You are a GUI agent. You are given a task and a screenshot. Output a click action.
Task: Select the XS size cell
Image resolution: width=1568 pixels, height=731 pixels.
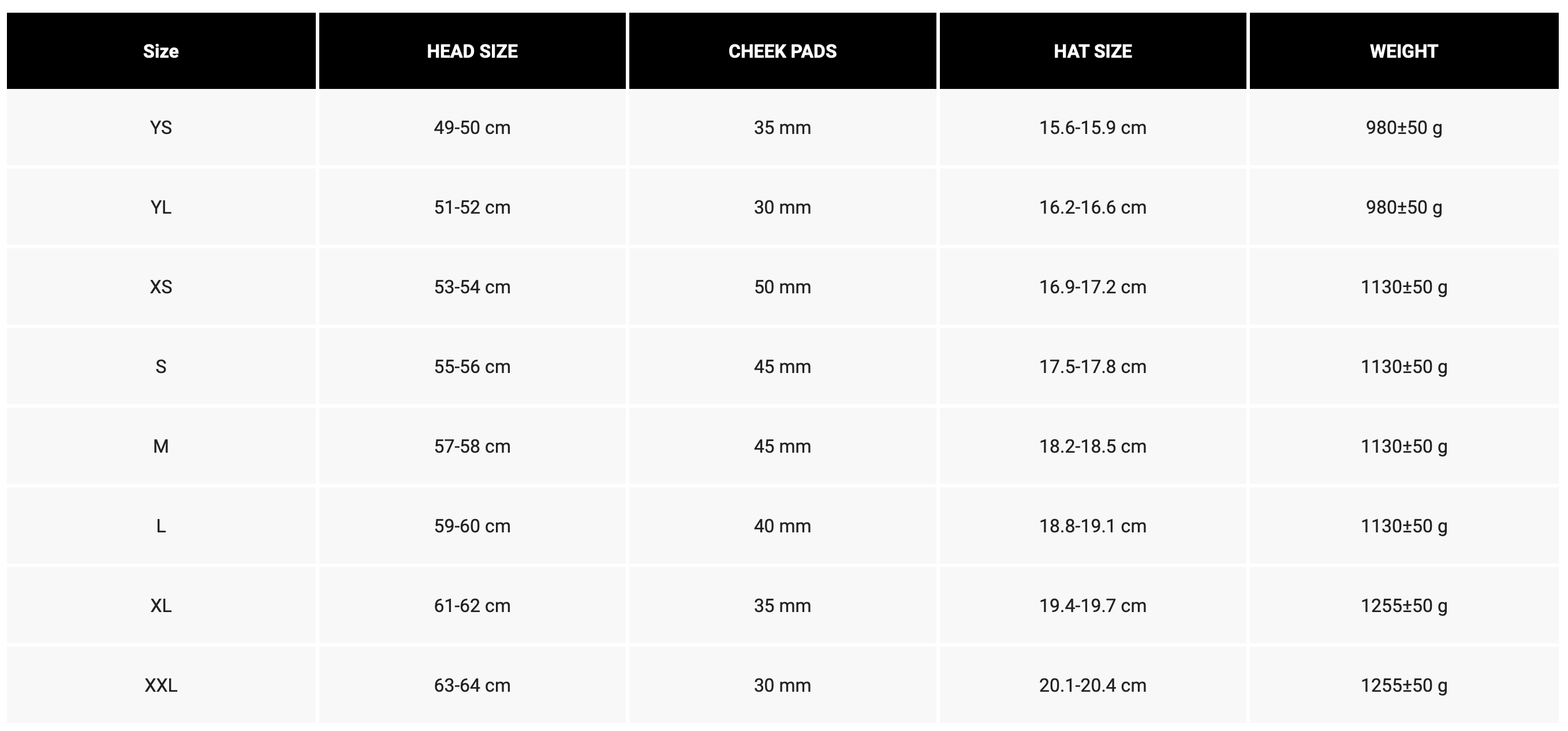click(161, 288)
